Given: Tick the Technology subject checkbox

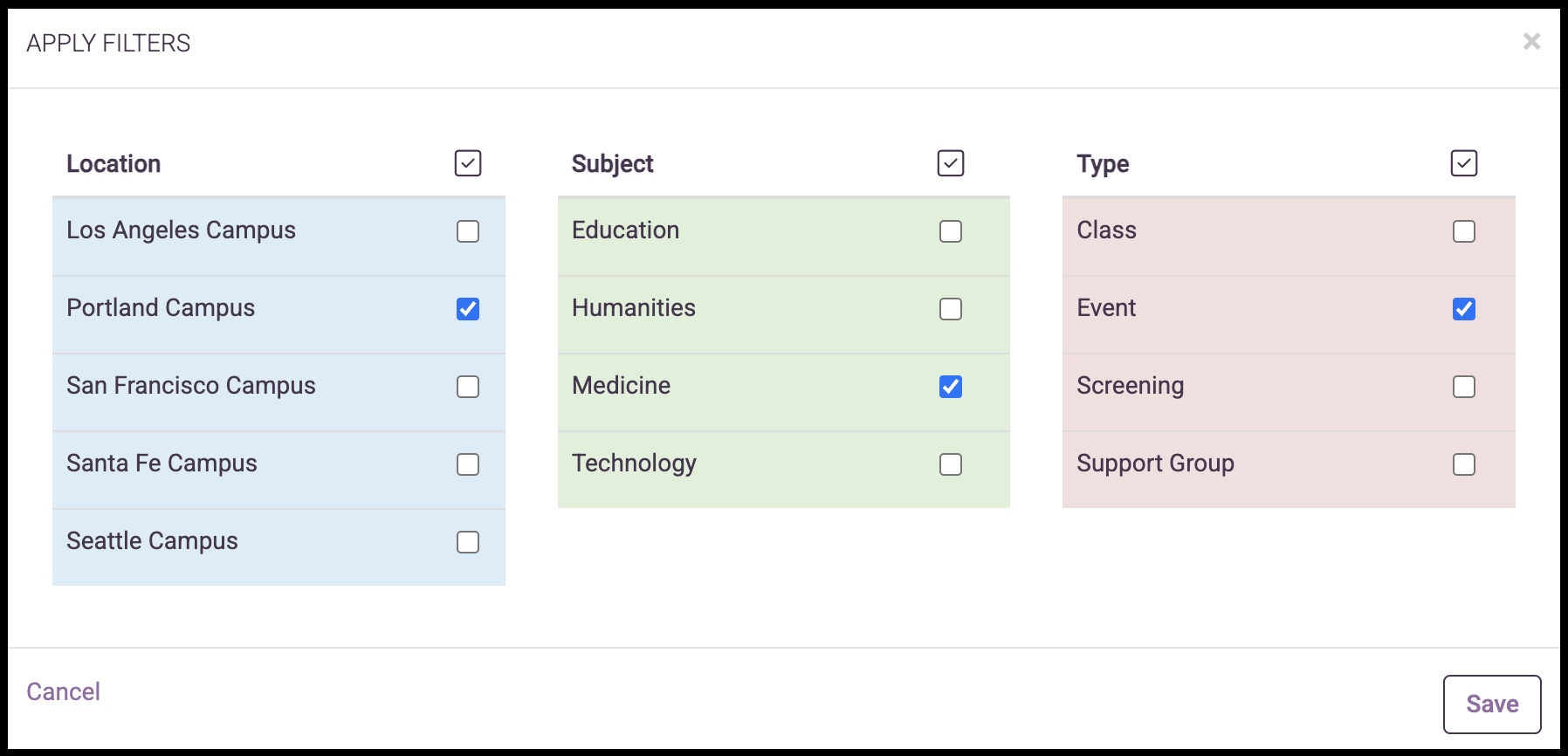Looking at the screenshot, I should point(951,464).
